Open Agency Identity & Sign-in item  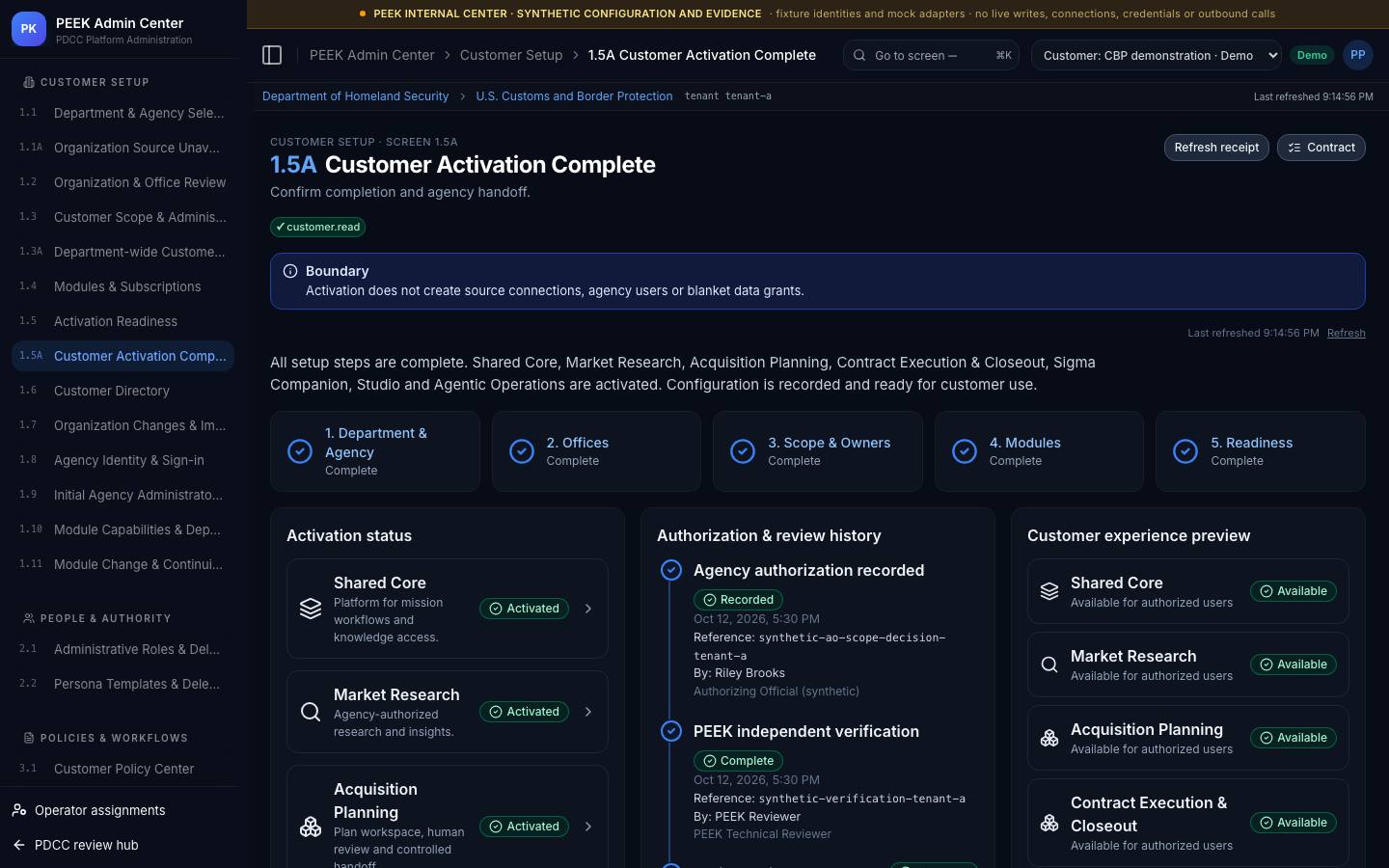coord(123,460)
